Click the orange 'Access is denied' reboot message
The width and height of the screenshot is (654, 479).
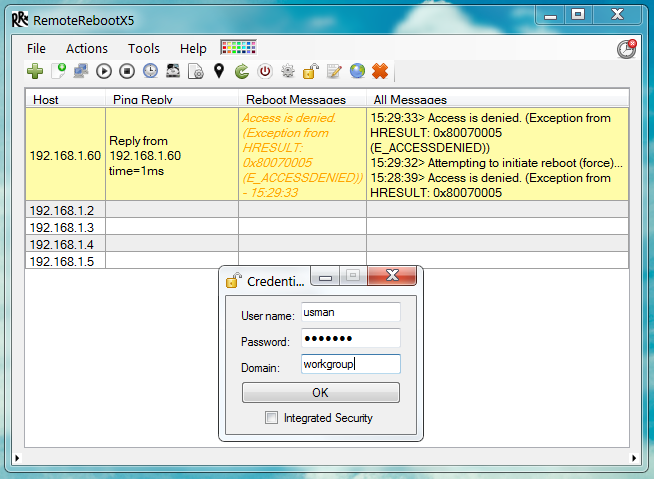(x=302, y=155)
